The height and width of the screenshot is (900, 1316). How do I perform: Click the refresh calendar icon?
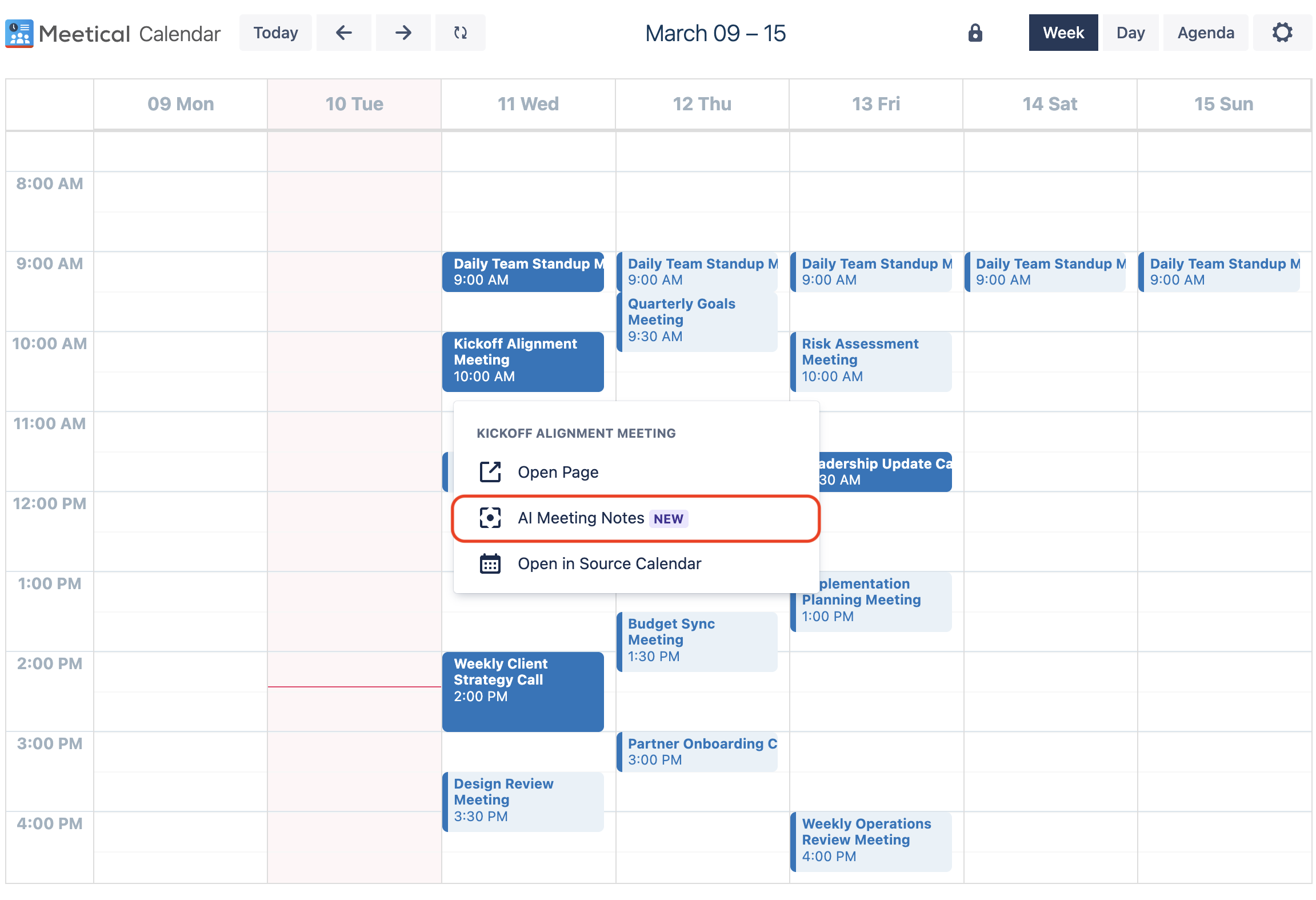pyautogui.click(x=460, y=33)
